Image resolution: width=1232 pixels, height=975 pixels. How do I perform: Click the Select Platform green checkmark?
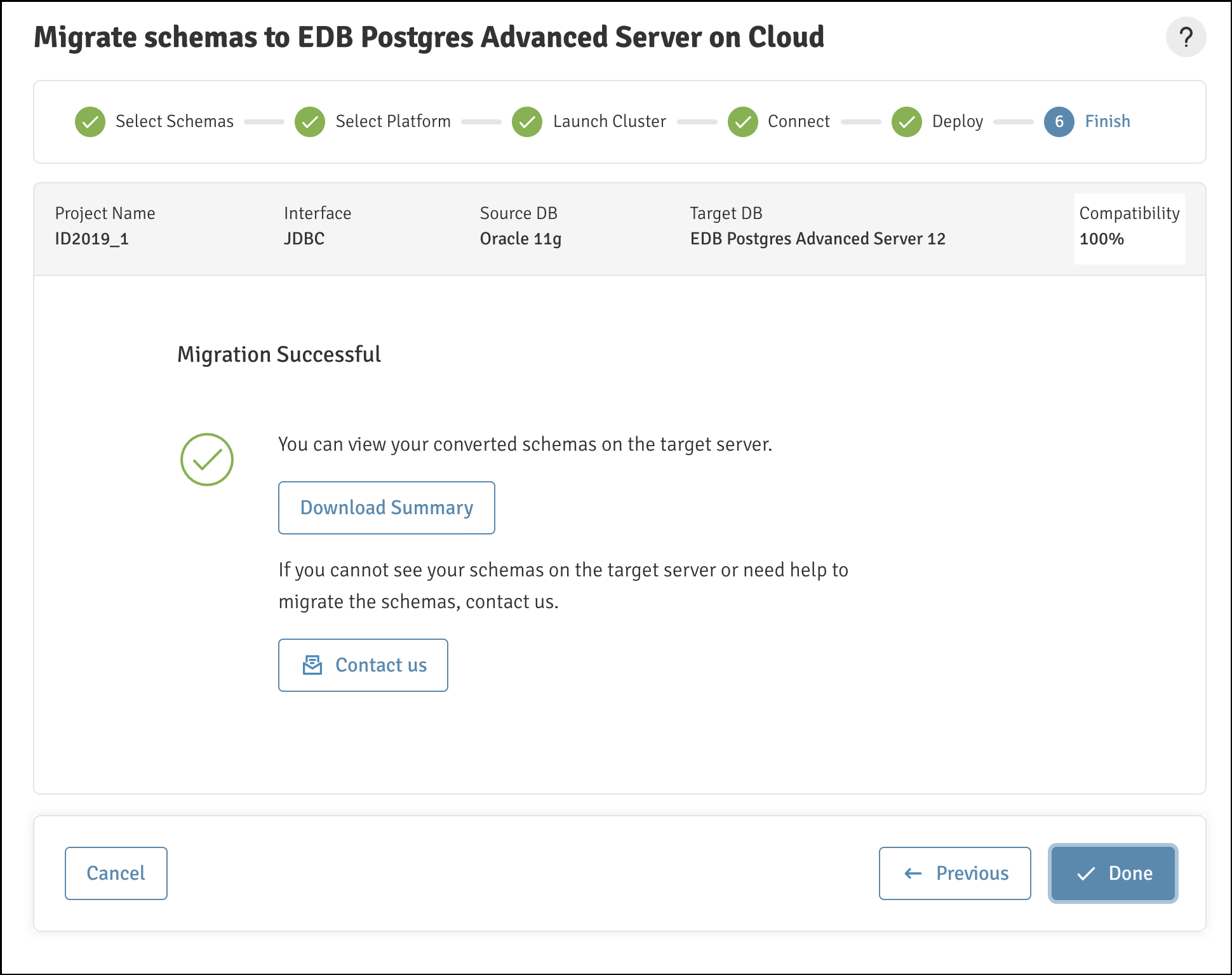[x=310, y=122]
